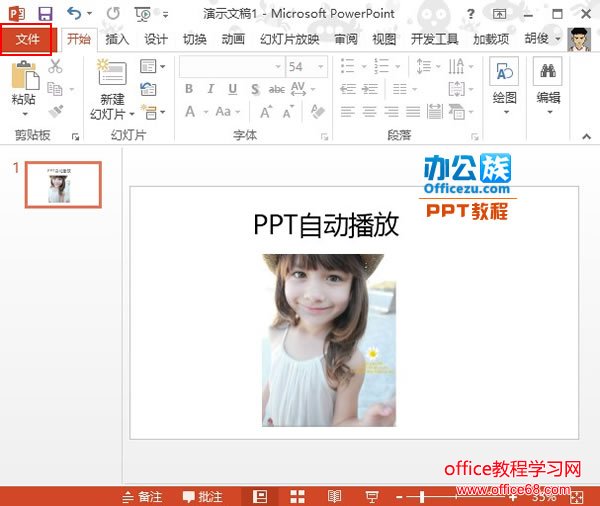Click the text direction icon
This screenshot has width=600, height=506.
pos(457,66)
